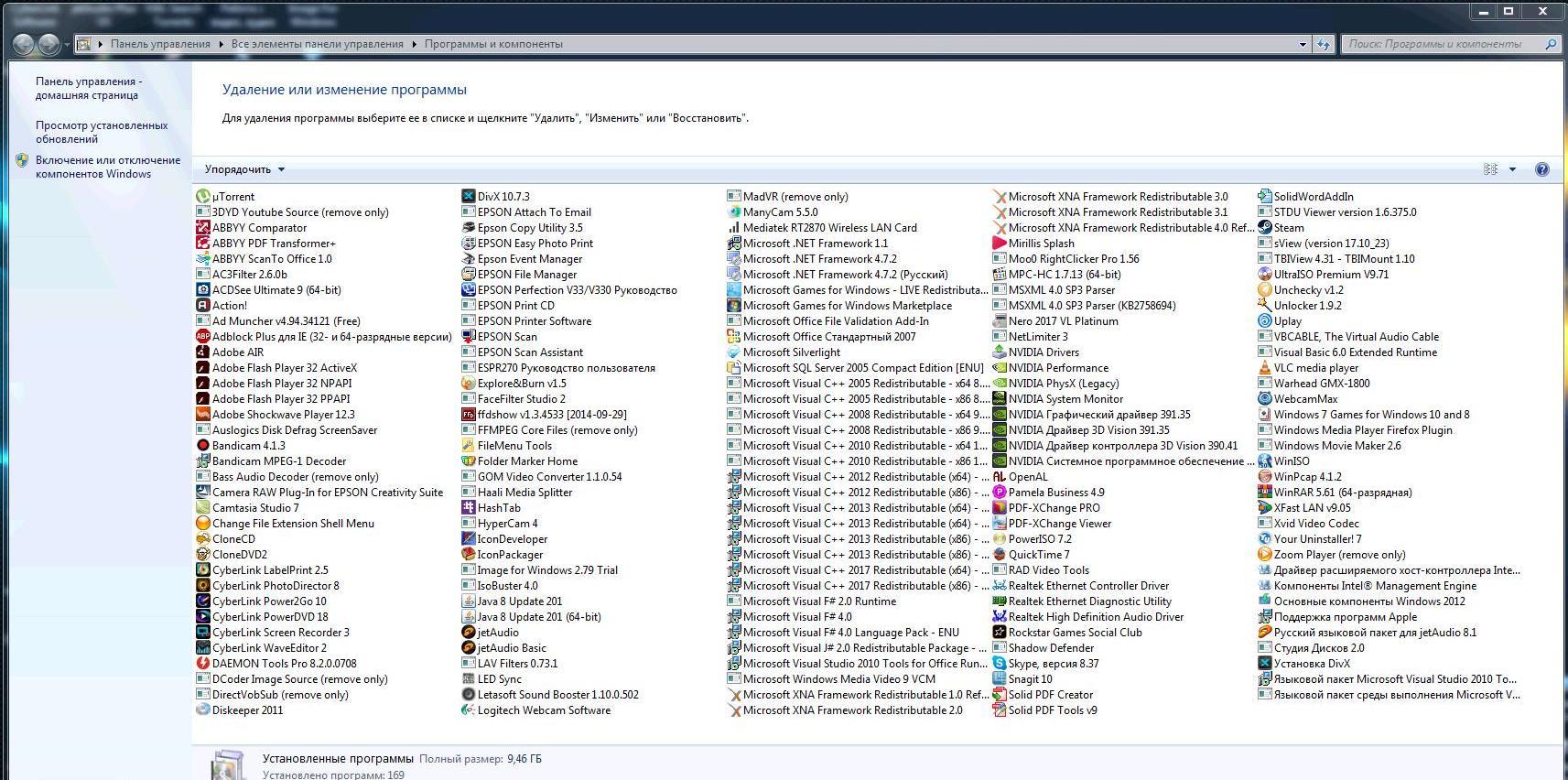The height and width of the screenshot is (780, 1568).
Task: Select Windows Movie Maker 2.6 entry
Action: click(x=1330, y=445)
